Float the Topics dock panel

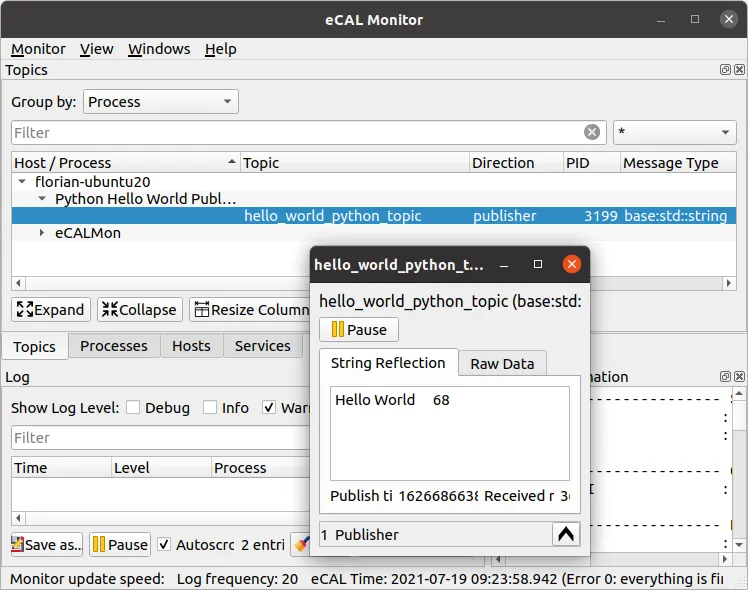pyautogui.click(x=725, y=70)
